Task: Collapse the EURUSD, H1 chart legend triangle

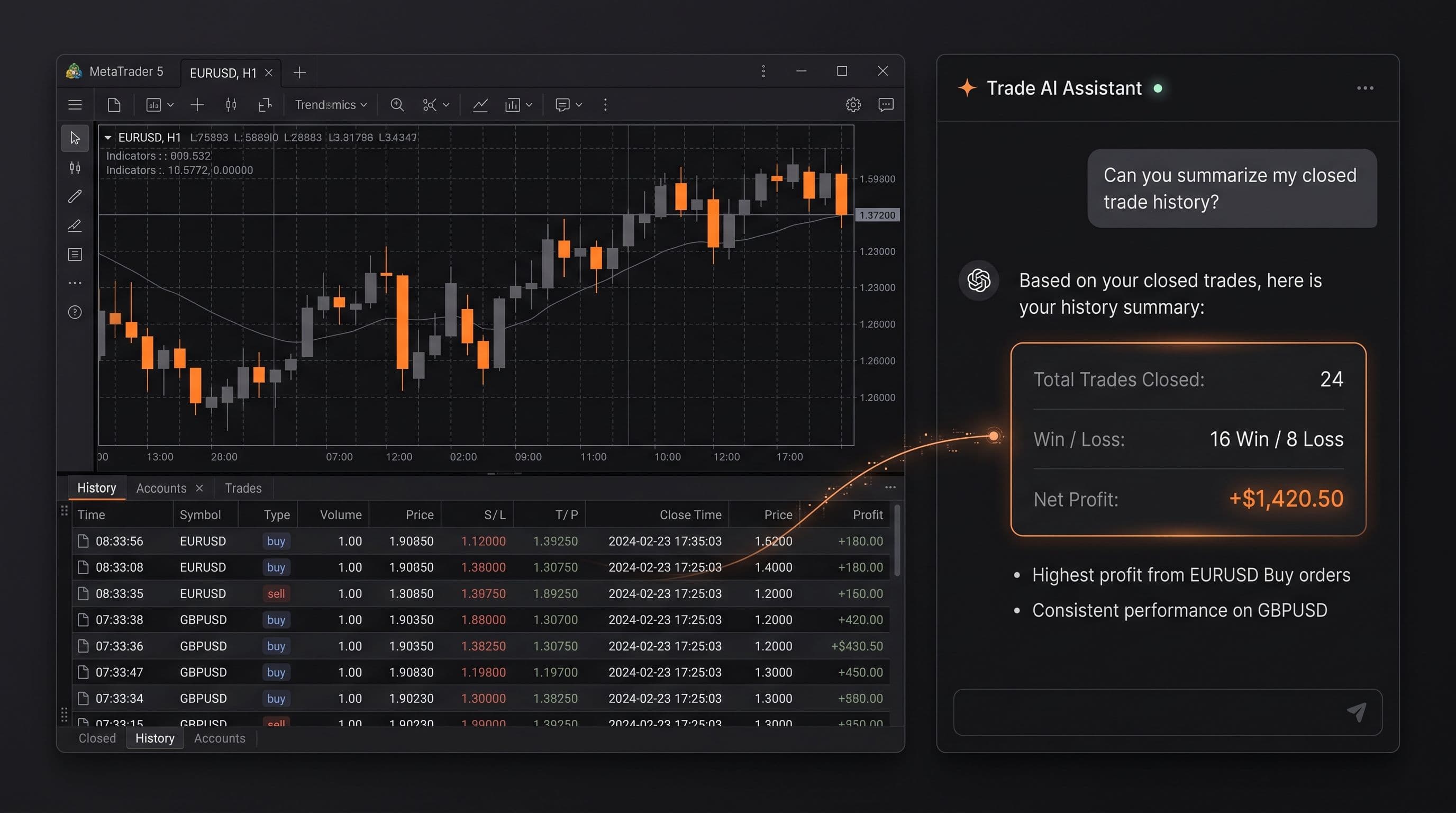Action: [x=108, y=138]
